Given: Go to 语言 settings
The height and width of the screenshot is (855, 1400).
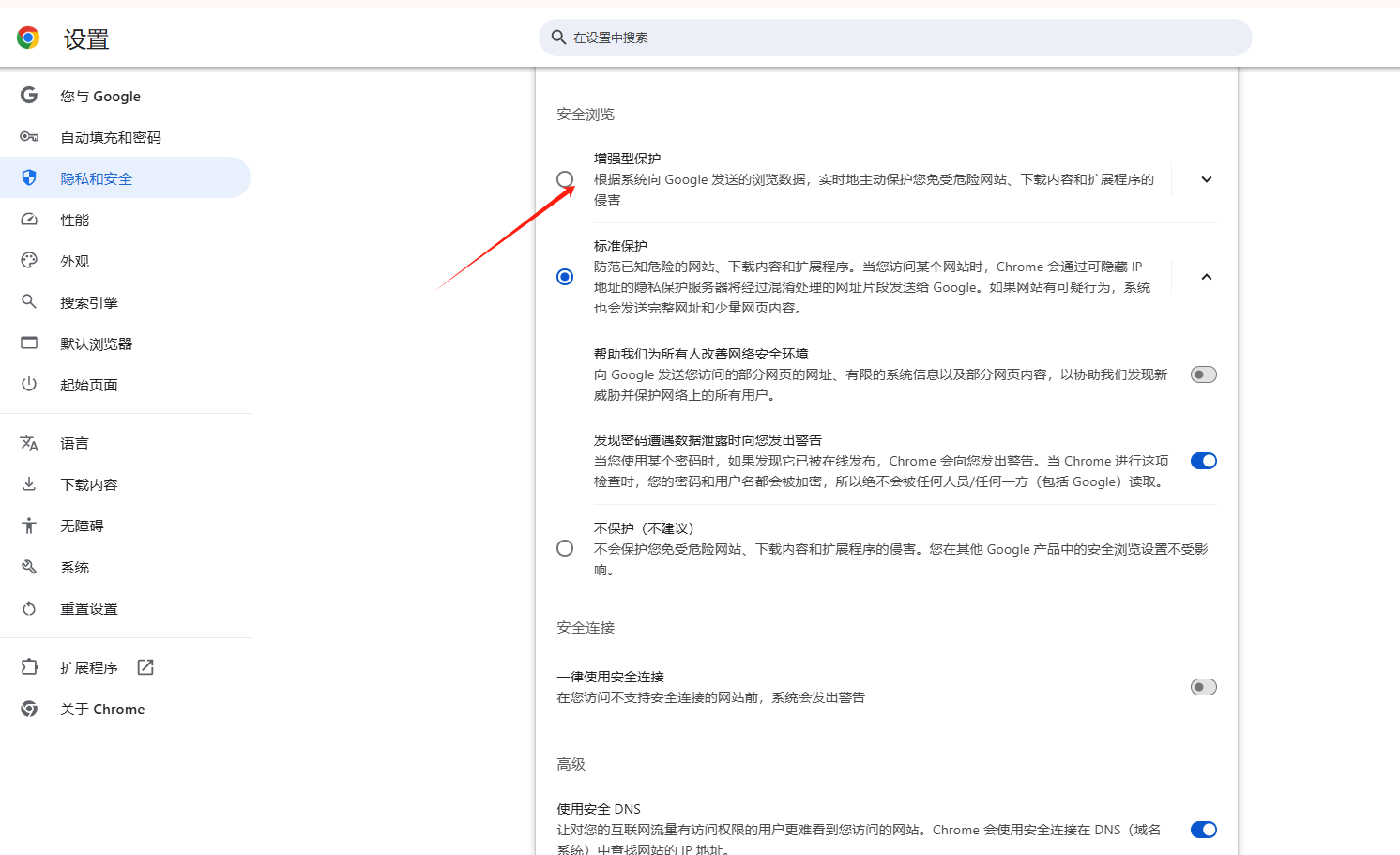Looking at the screenshot, I should pos(126,443).
